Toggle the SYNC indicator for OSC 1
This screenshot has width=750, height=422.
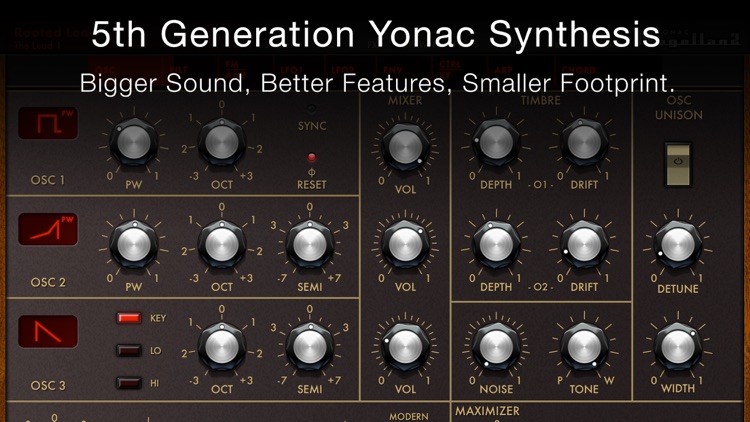click(x=311, y=109)
